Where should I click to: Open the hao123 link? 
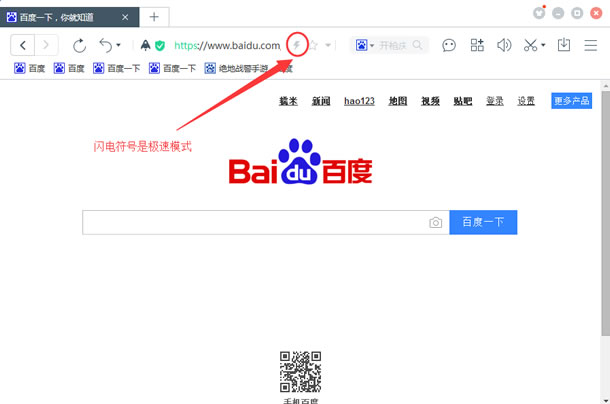pyautogui.click(x=359, y=101)
